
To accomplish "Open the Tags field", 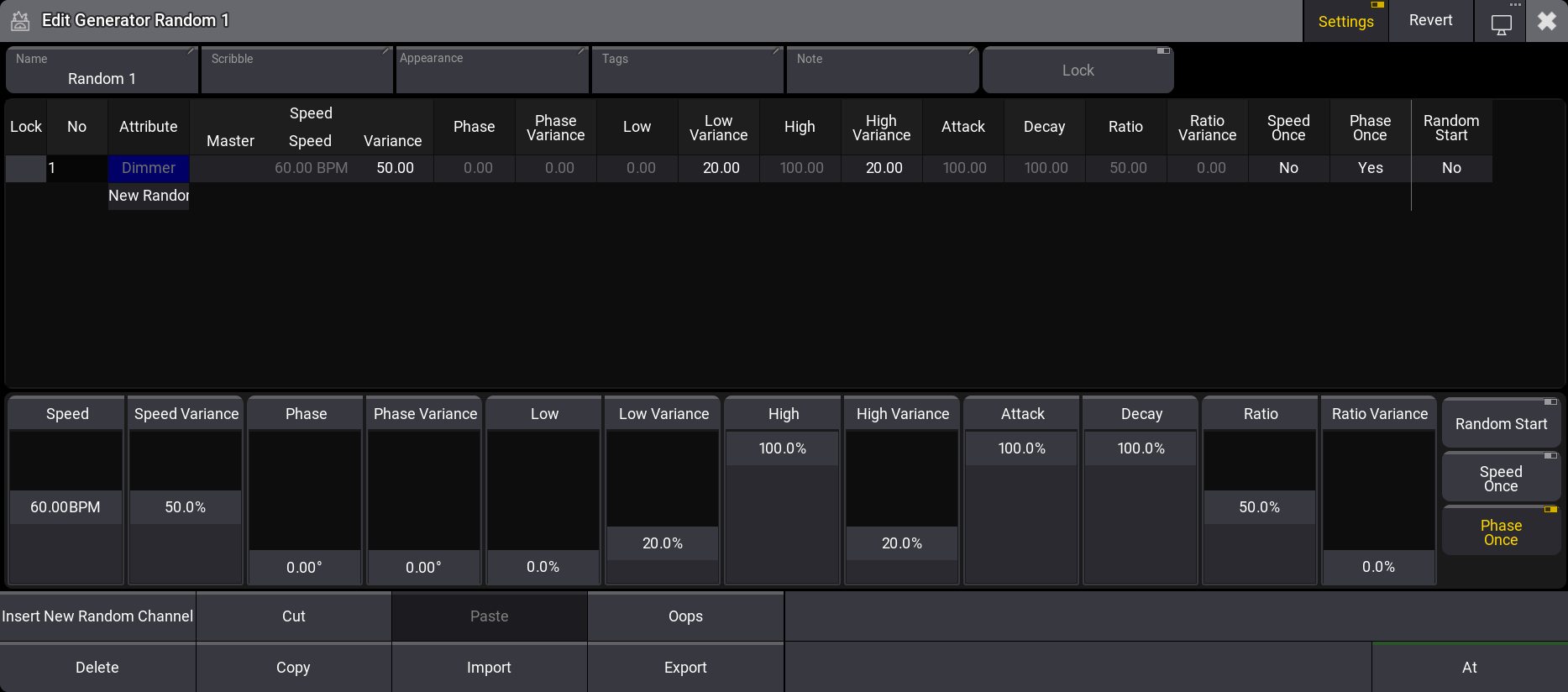I will point(687,71).
